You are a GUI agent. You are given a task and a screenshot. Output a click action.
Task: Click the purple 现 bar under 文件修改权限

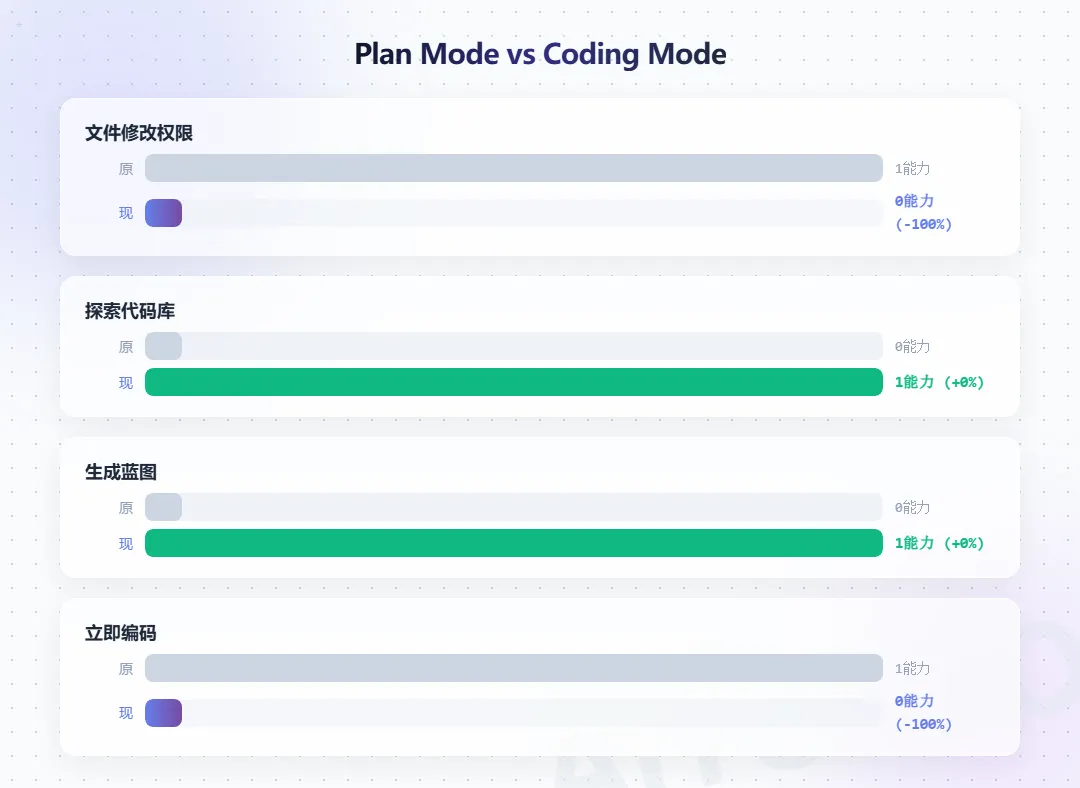(163, 213)
